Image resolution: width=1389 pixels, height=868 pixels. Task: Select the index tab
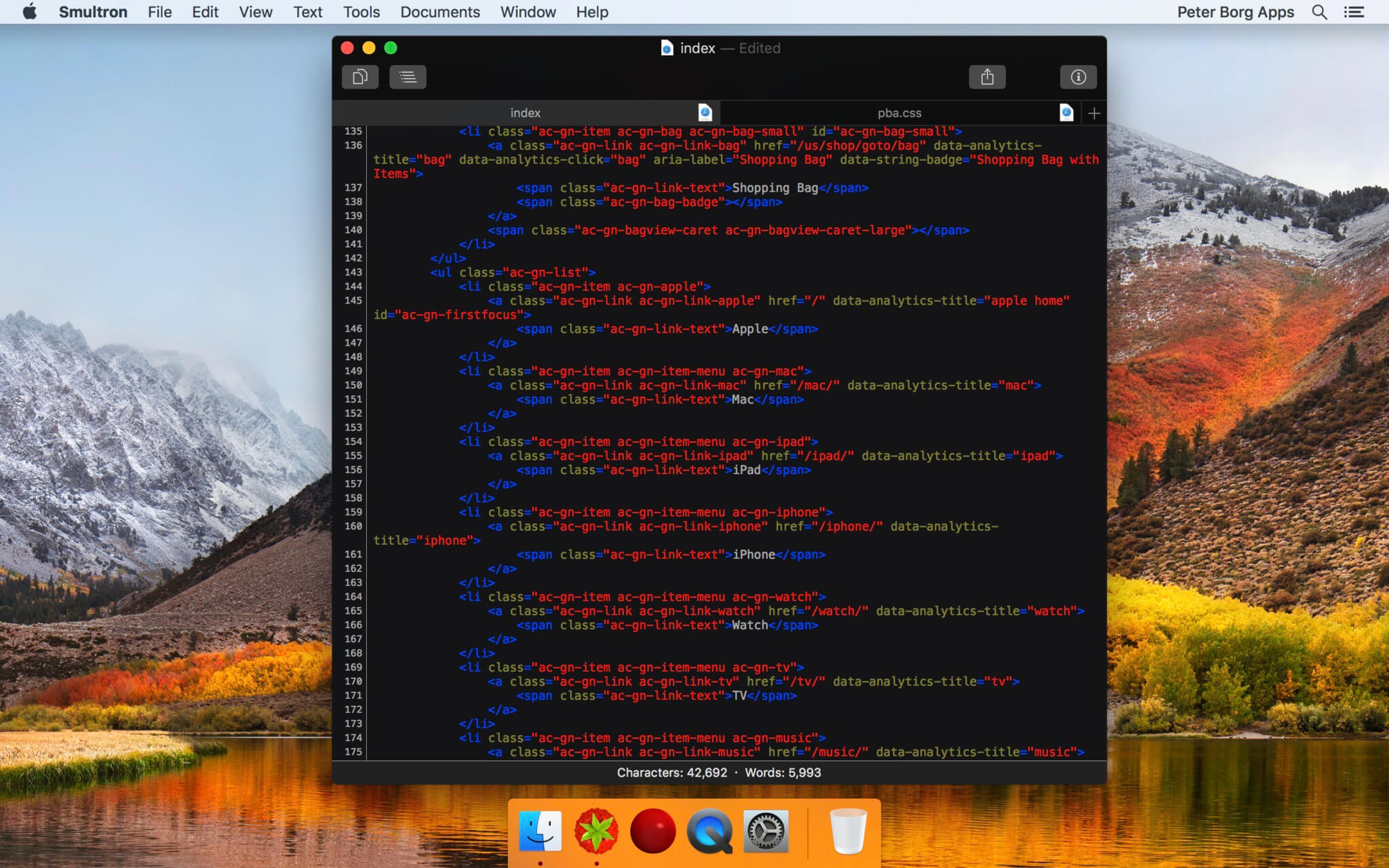(525, 113)
